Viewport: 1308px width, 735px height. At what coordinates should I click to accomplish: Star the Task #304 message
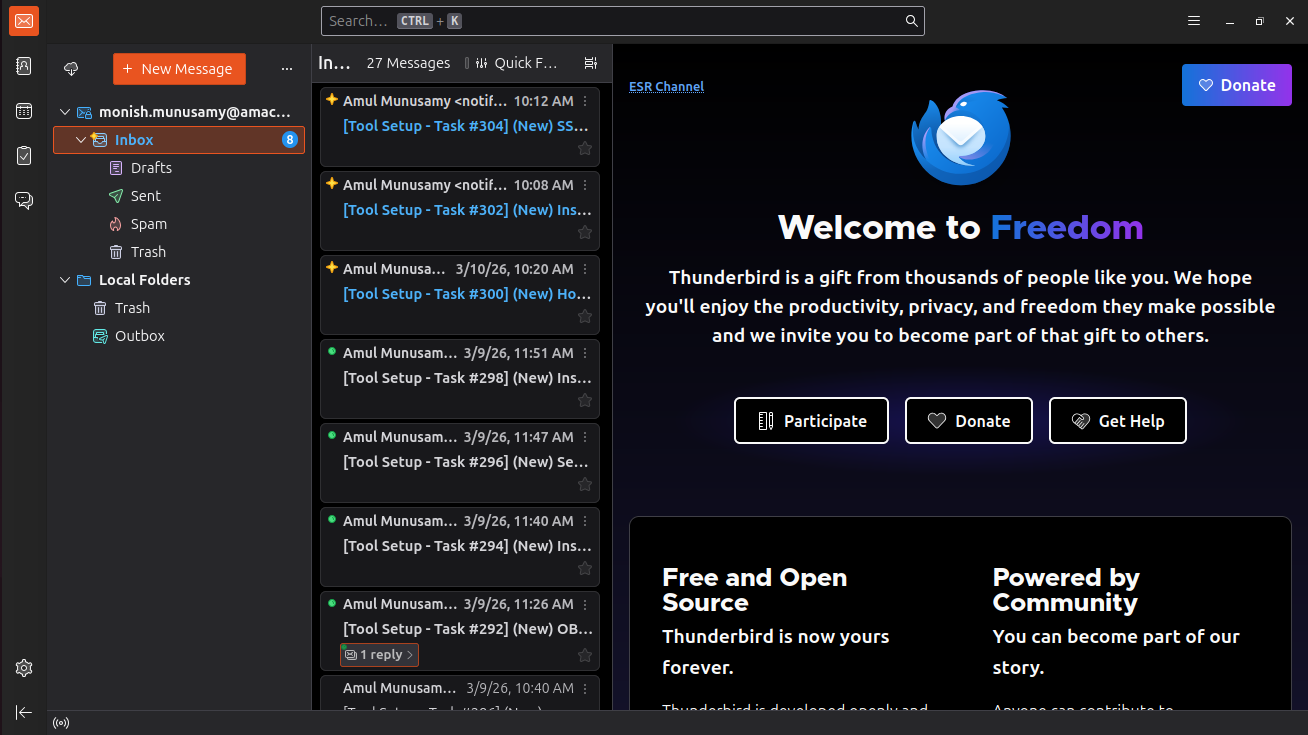click(585, 149)
